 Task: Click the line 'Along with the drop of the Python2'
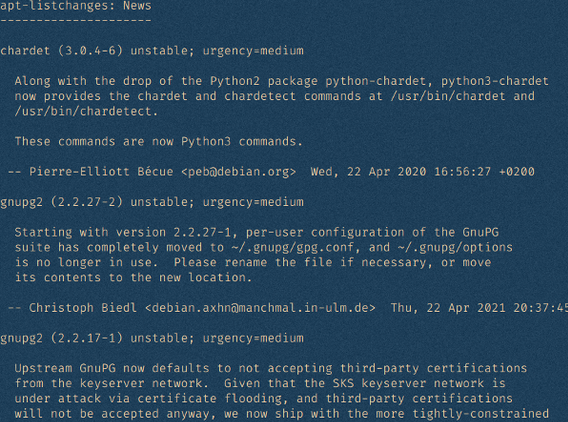(281, 81)
